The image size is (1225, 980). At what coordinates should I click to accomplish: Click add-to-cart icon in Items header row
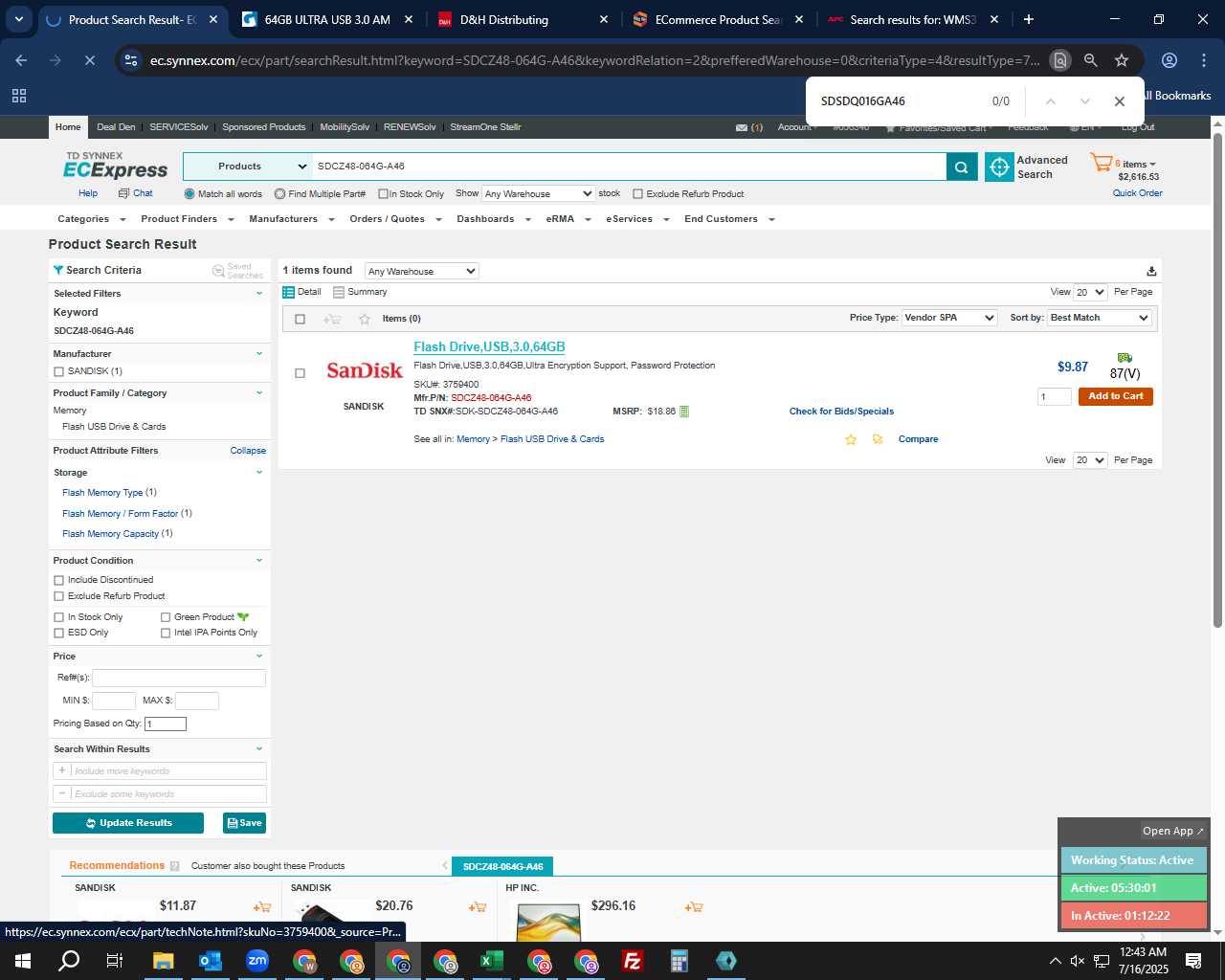click(332, 319)
